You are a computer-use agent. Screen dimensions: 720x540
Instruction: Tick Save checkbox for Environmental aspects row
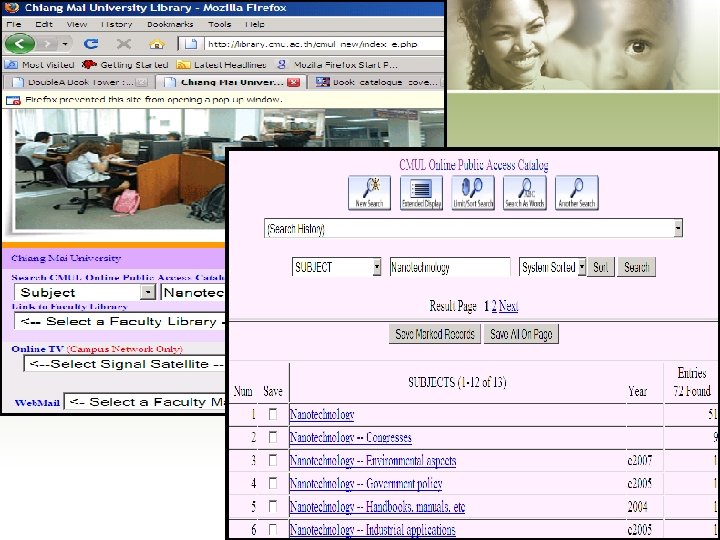[x=273, y=460]
